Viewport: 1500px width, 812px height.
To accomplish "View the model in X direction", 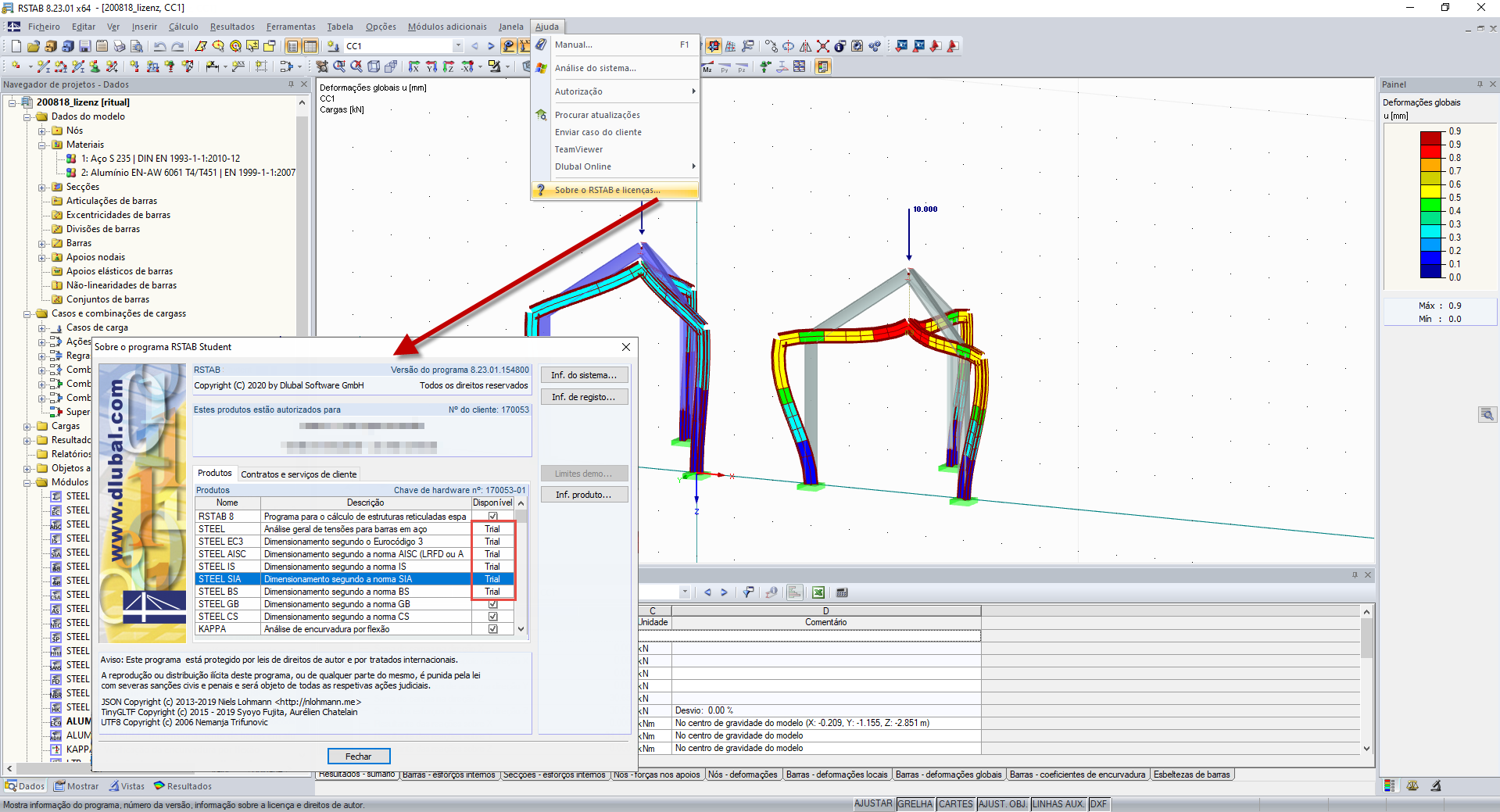I will (x=414, y=66).
